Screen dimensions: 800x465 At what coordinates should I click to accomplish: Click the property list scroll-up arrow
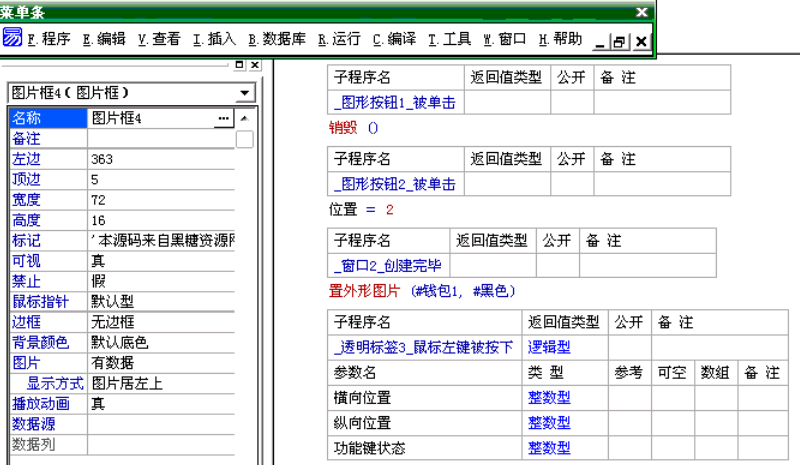coord(244,118)
